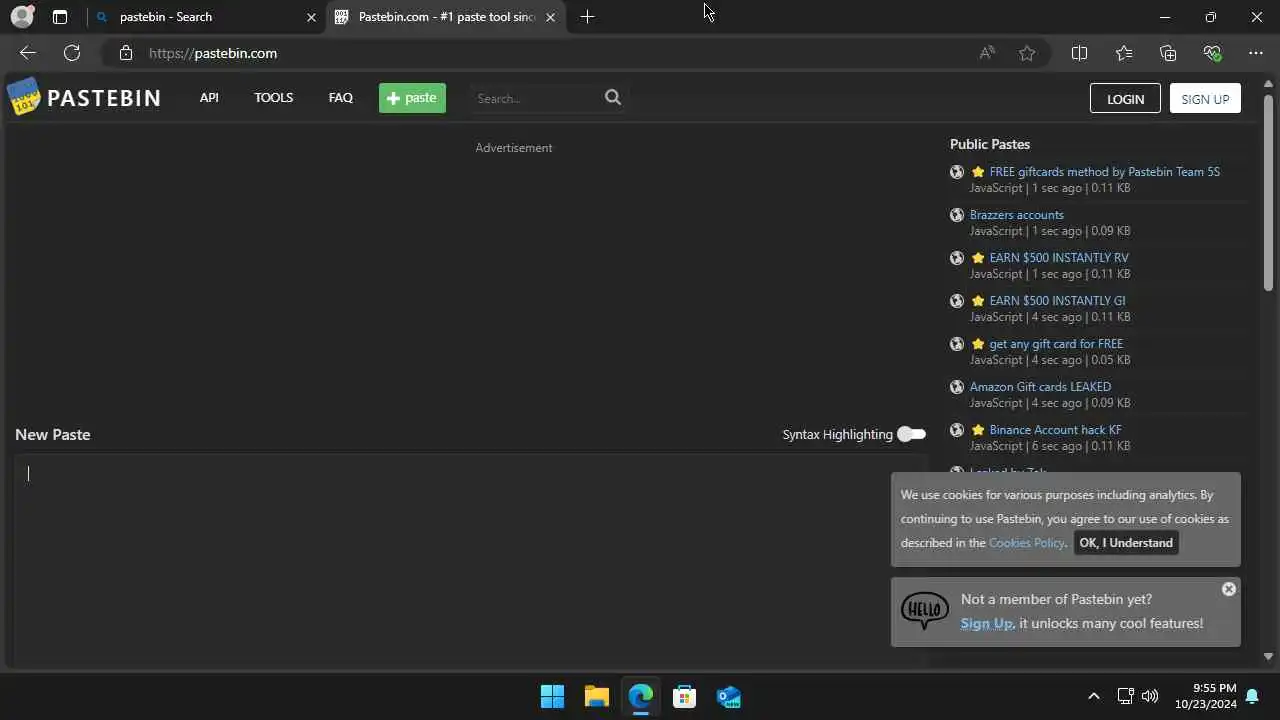Go back with the browser back arrow
Screen dimensions: 1280x720
(x=28, y=53)
